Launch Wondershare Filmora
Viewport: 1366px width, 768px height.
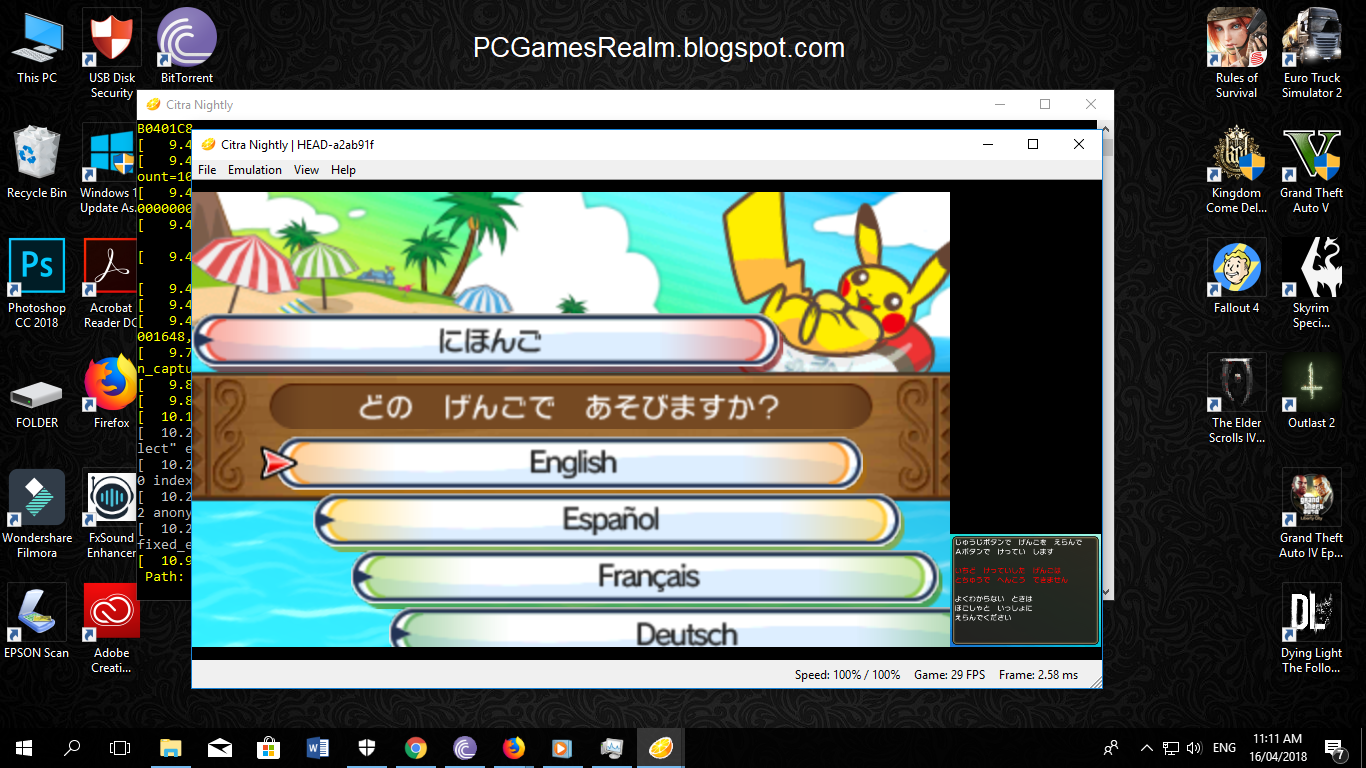pos(37,514)
